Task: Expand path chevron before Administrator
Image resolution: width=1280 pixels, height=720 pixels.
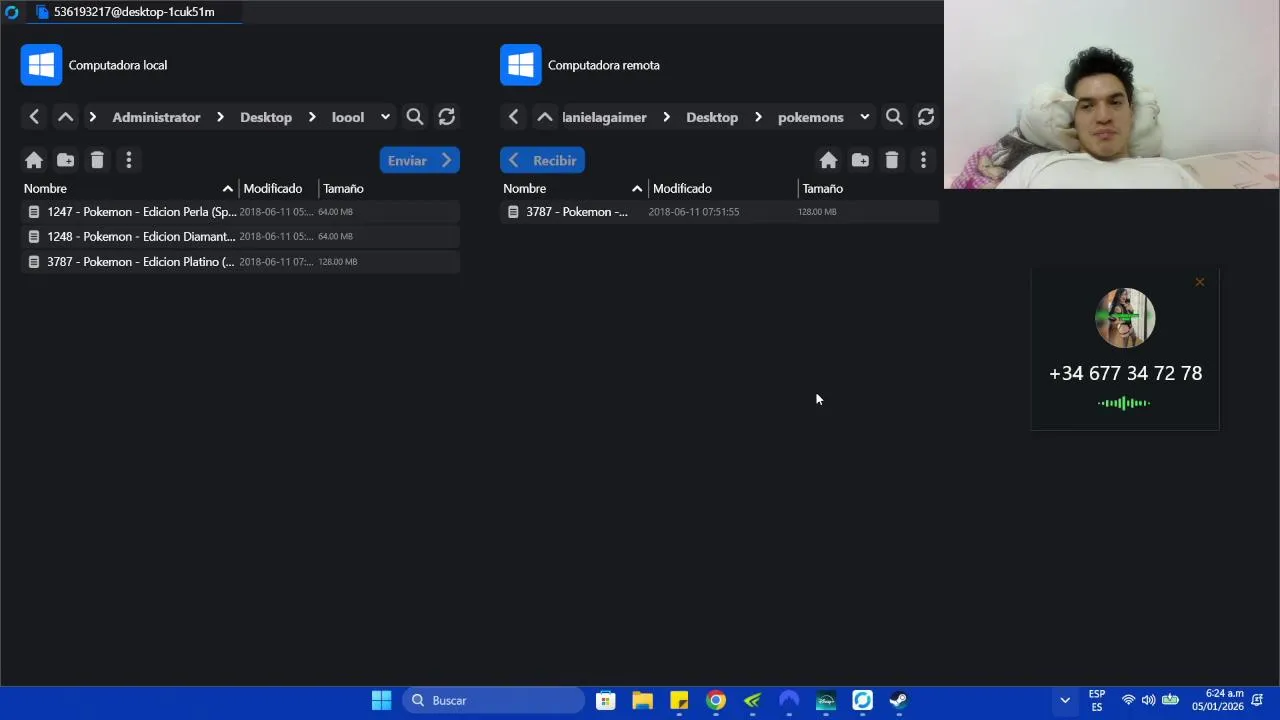Action: [92, 117]
